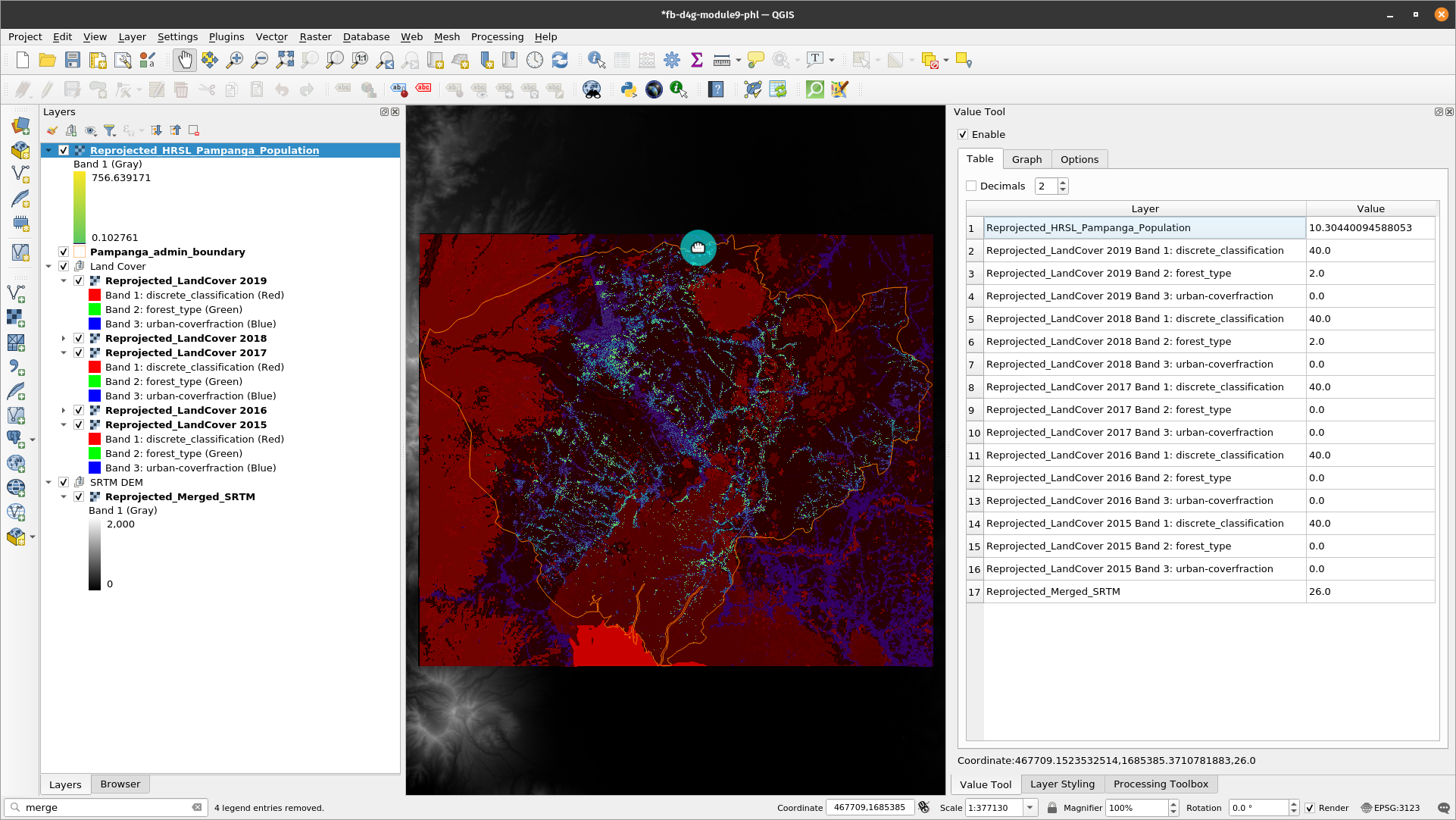Switch to the Options tab in Value Tool
The image size is (1456, 820).
point(1079,159)
